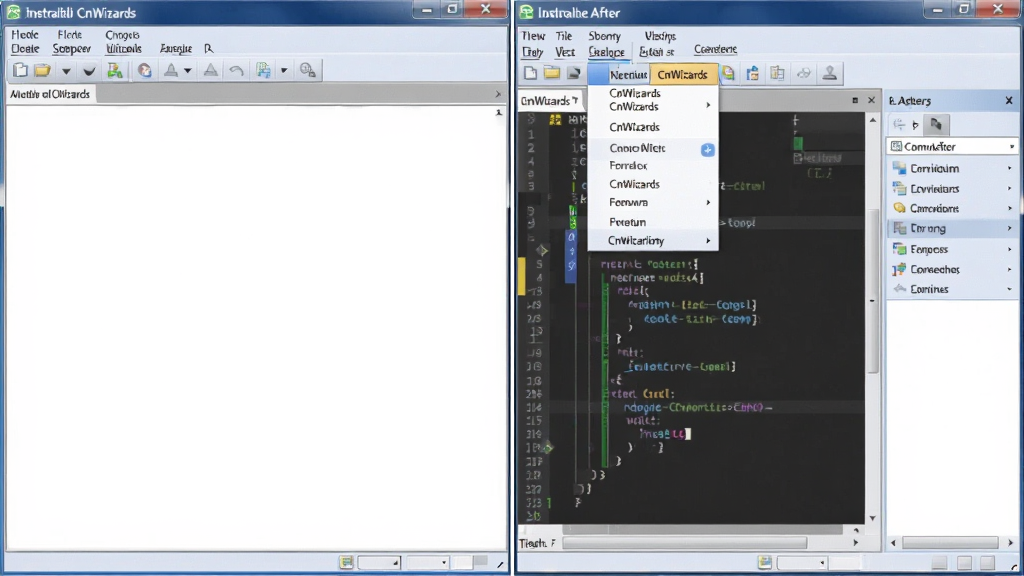Click the horizontal scrollbar below the code editor
This screenshot has height=576, width=1024.
tap(684, 543)
